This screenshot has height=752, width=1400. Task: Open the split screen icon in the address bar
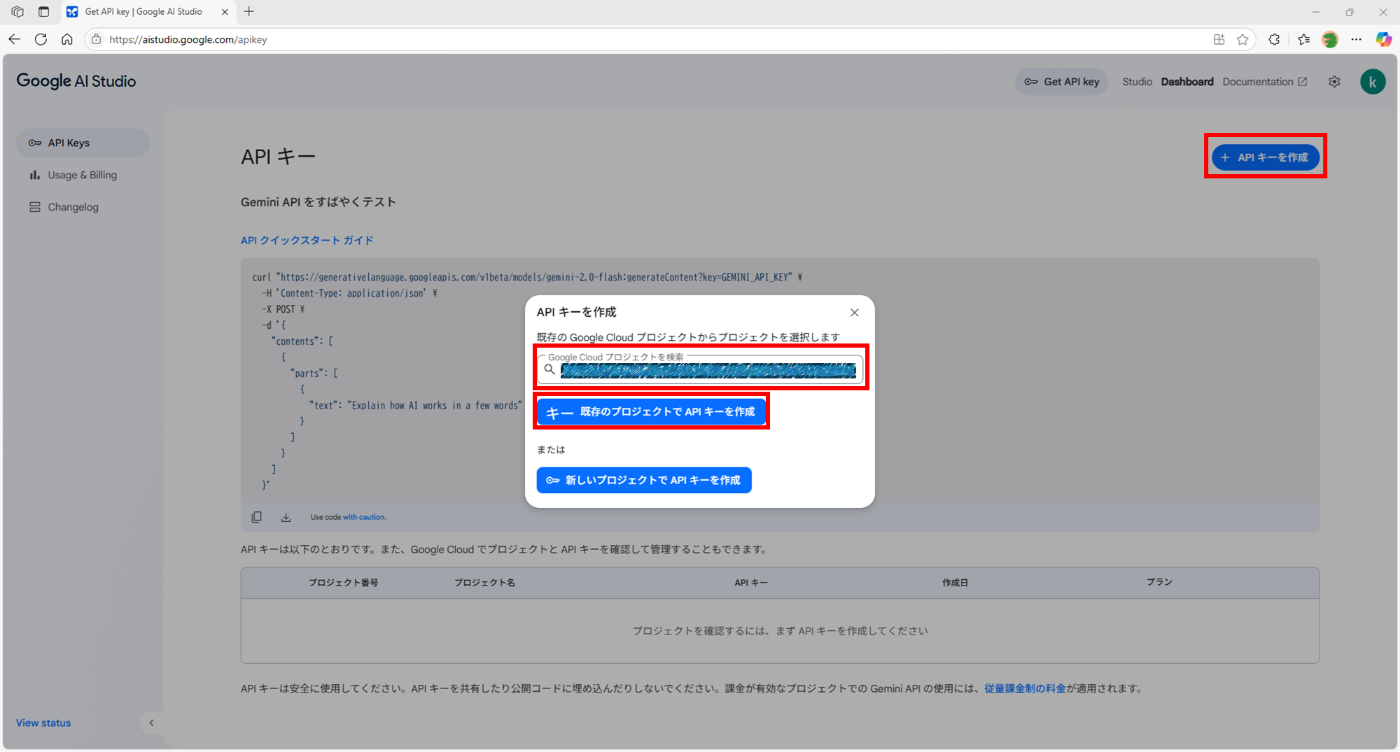click(x=1219, y=39)
